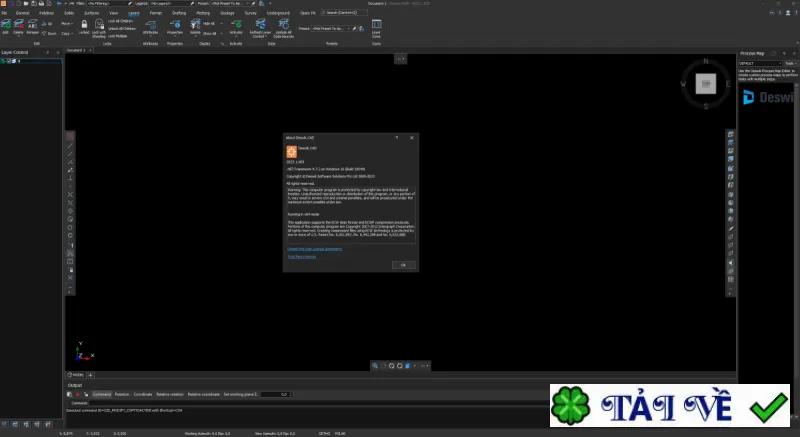This screenshot has height=437, width=800.
Task: Click the Set working plane Z field
Action: click(276, 394)
